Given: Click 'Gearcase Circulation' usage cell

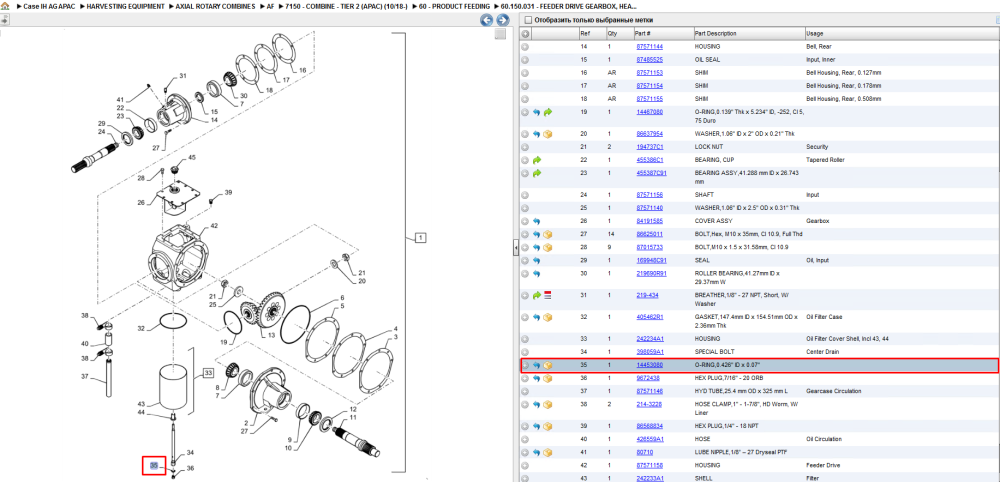Looking at the screenshot, I should pyautogui.click(x=834, y=391).
